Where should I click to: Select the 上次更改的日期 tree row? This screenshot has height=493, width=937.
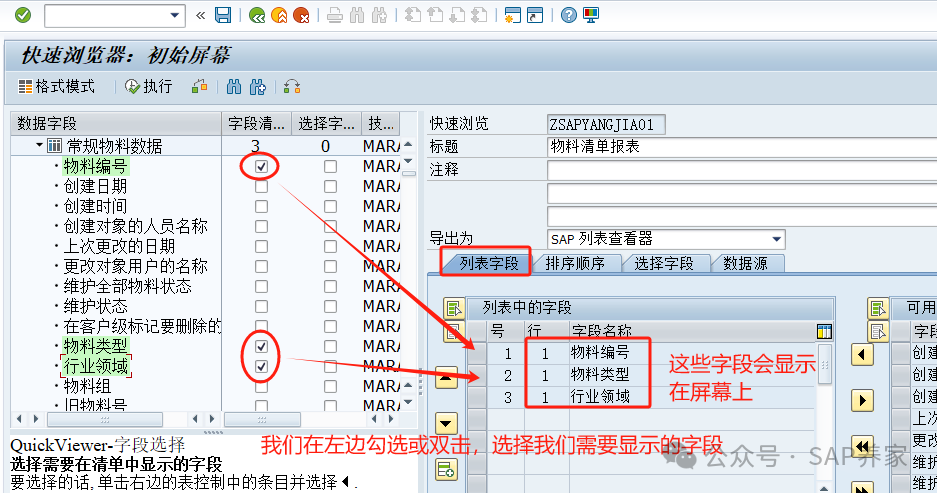point(119,246)
